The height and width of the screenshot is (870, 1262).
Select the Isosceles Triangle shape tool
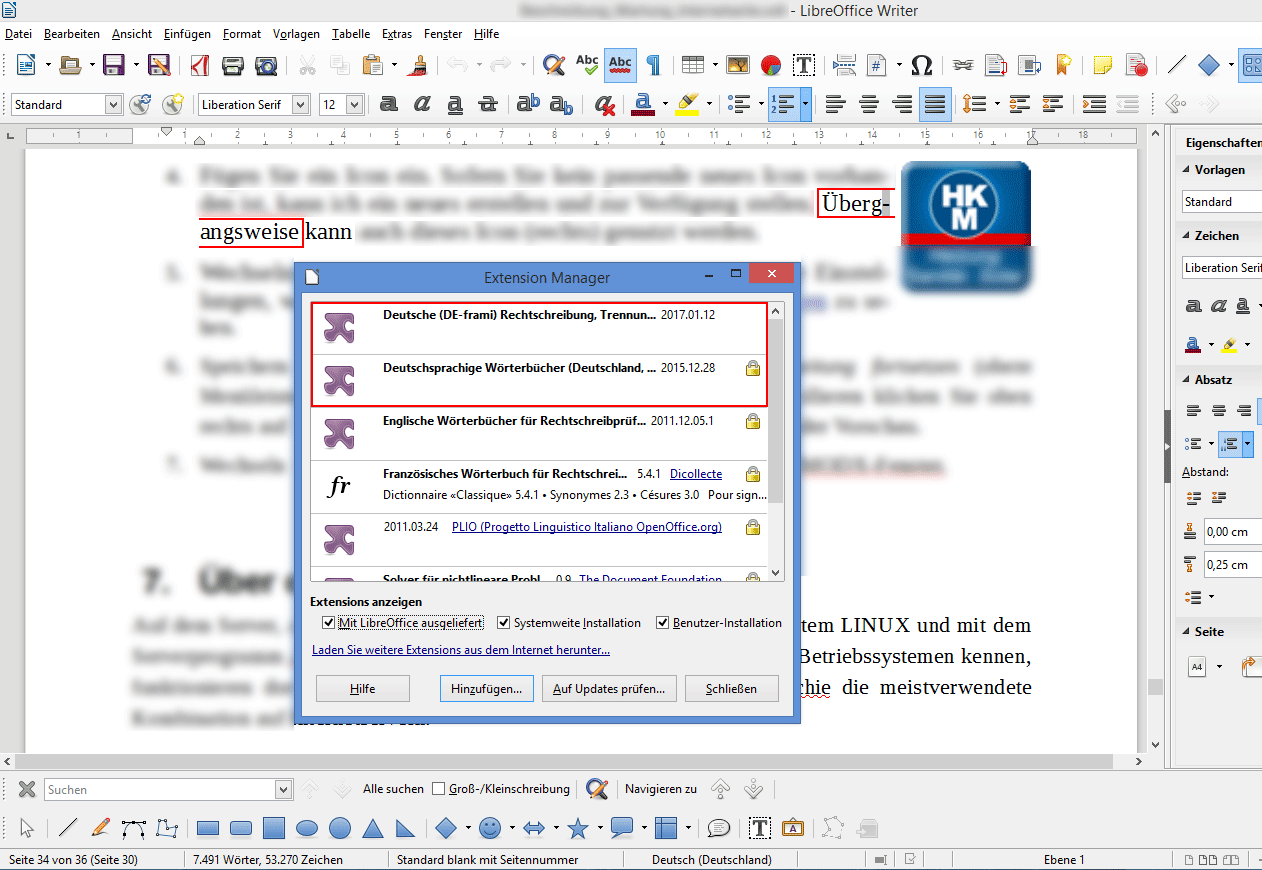(373, 828)
